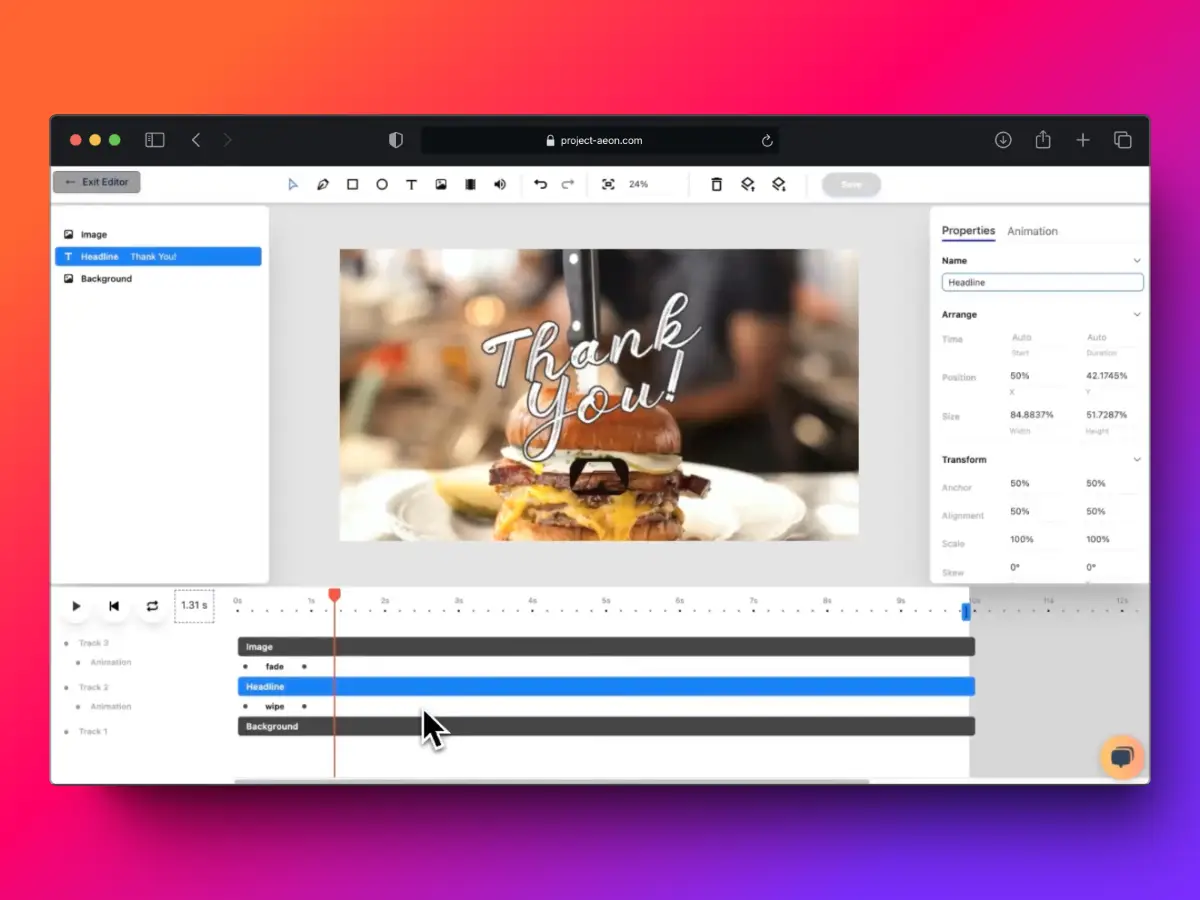Select the Pen drawing tool

[x=322, y=185]
